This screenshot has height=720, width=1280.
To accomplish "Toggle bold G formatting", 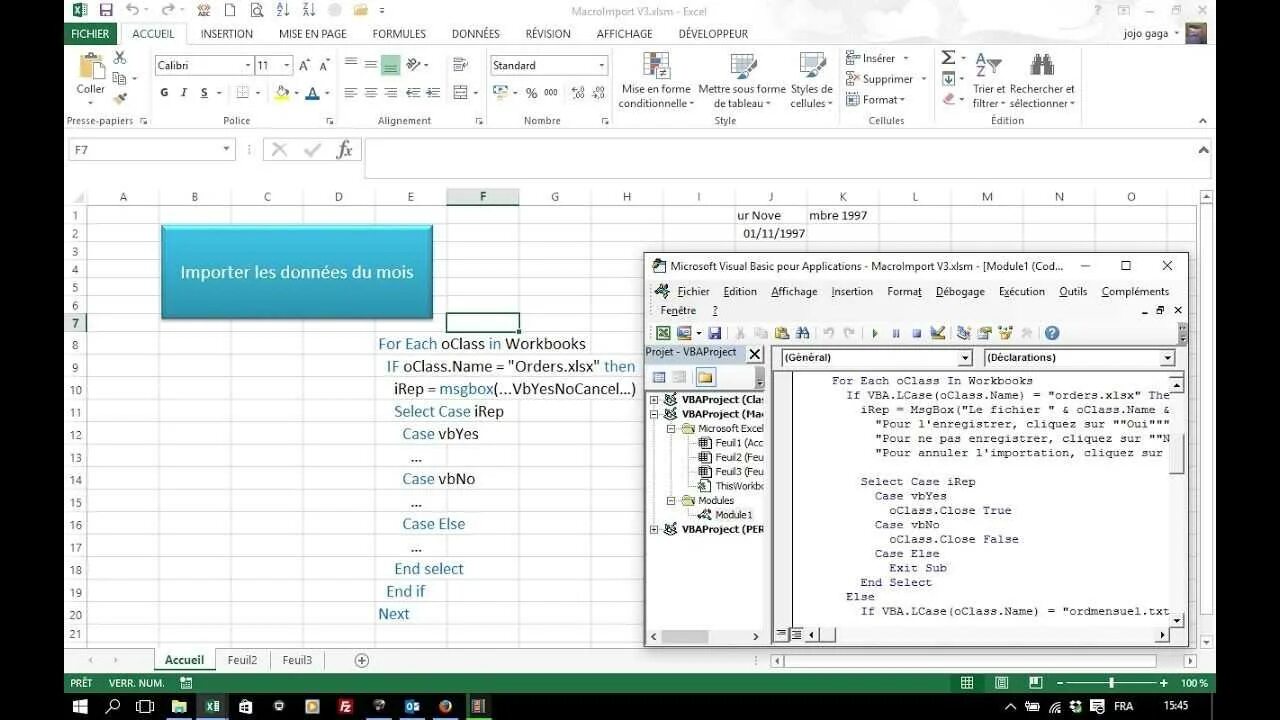I will coord(164,93).
